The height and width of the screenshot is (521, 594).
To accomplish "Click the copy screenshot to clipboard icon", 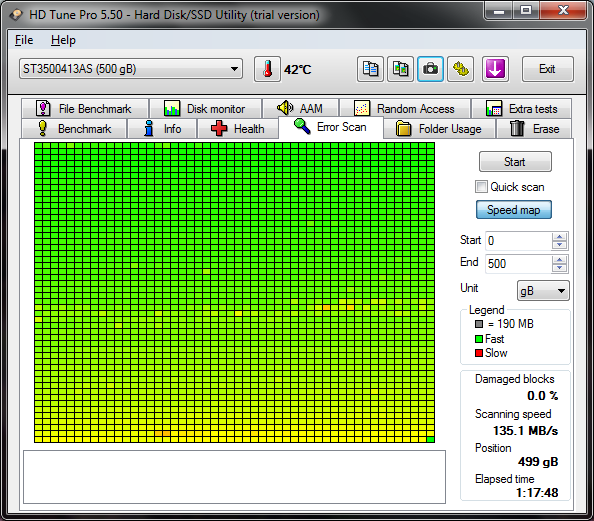I will point(400,69).
